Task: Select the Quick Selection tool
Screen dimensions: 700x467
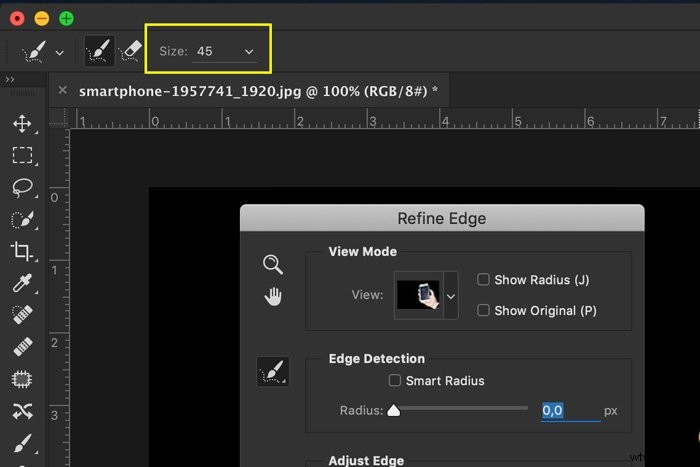Action: tap(22, 220)
